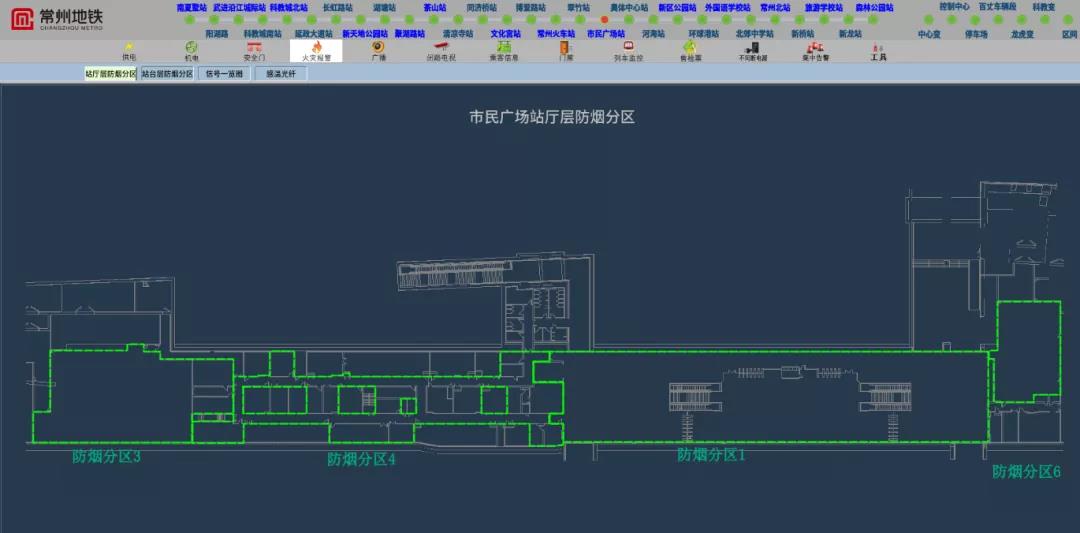Click the red status dot of 市民广场站

[x=605, y=20]
